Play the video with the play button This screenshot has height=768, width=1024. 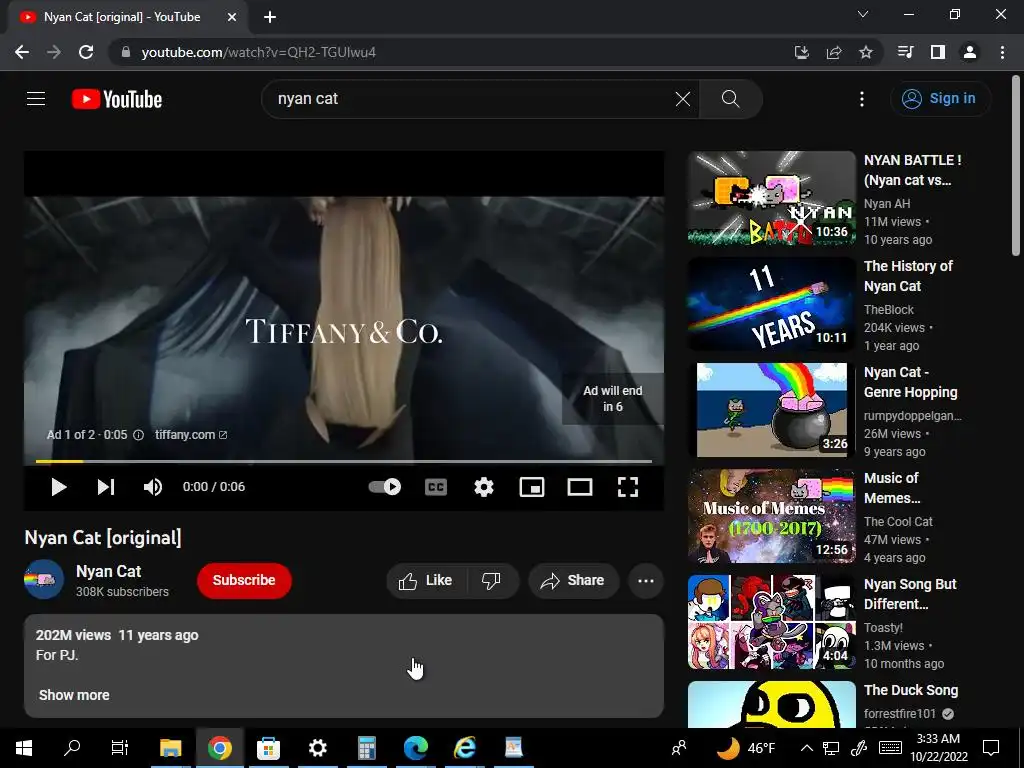[x=59, y=487]
